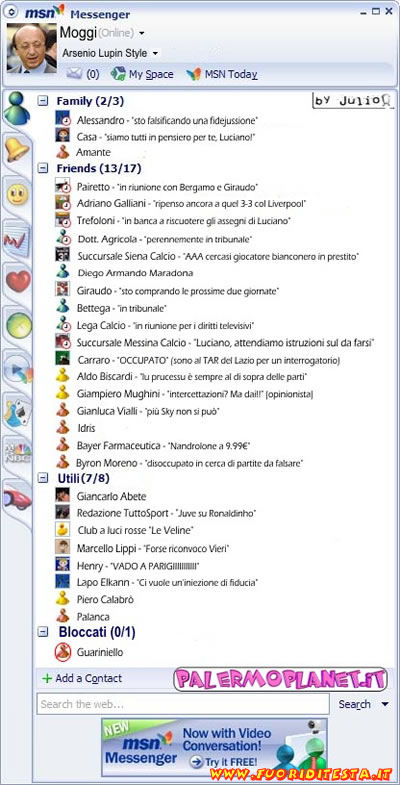400x785 pixels.
Task: Open the personal message dropdown arrow
Action: pyautogui.click(x=155, y=53)
